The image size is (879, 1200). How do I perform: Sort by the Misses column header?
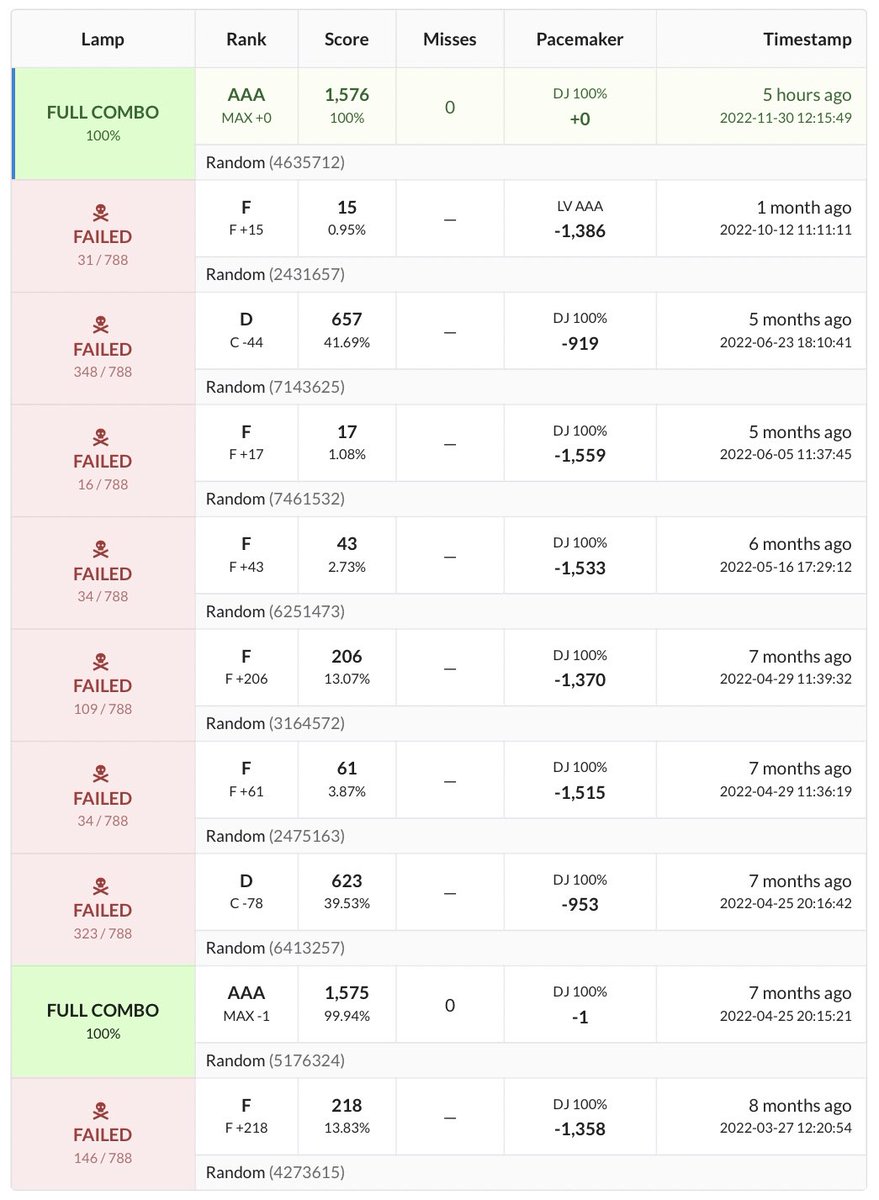click(x=450, y=40)
